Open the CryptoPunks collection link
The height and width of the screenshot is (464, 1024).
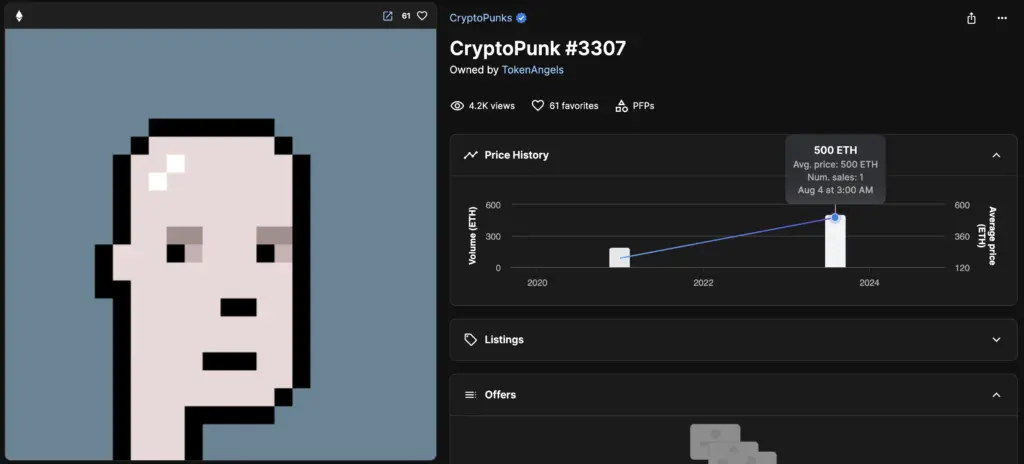tap(481, 18)
